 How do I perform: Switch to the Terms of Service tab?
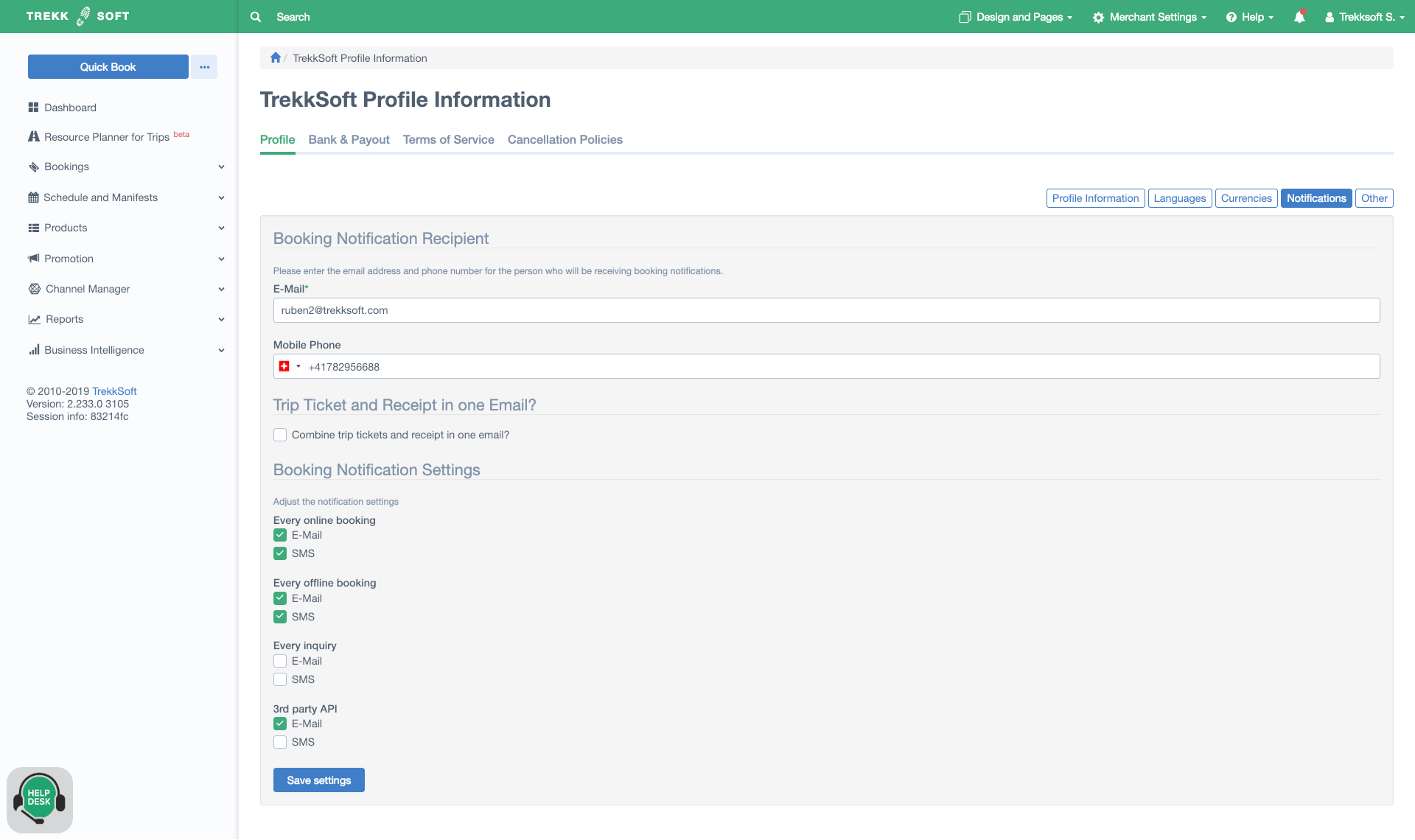point(448,140)
